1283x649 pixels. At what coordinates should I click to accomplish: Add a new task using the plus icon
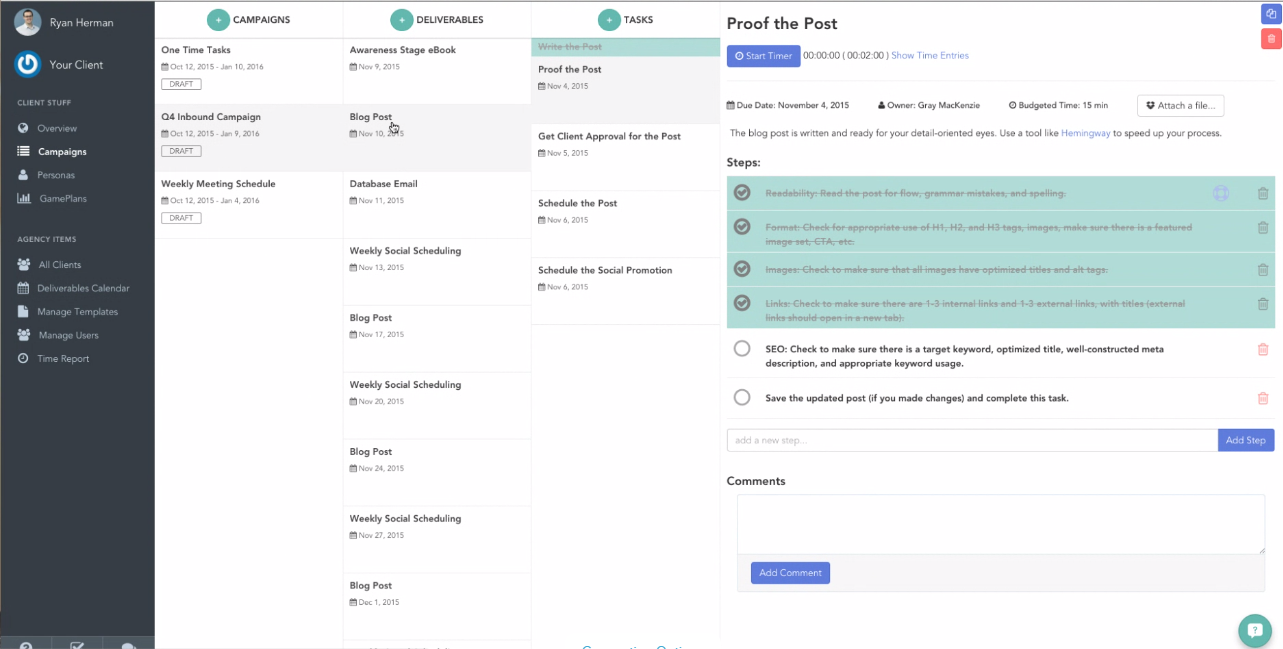click(610, 19)
